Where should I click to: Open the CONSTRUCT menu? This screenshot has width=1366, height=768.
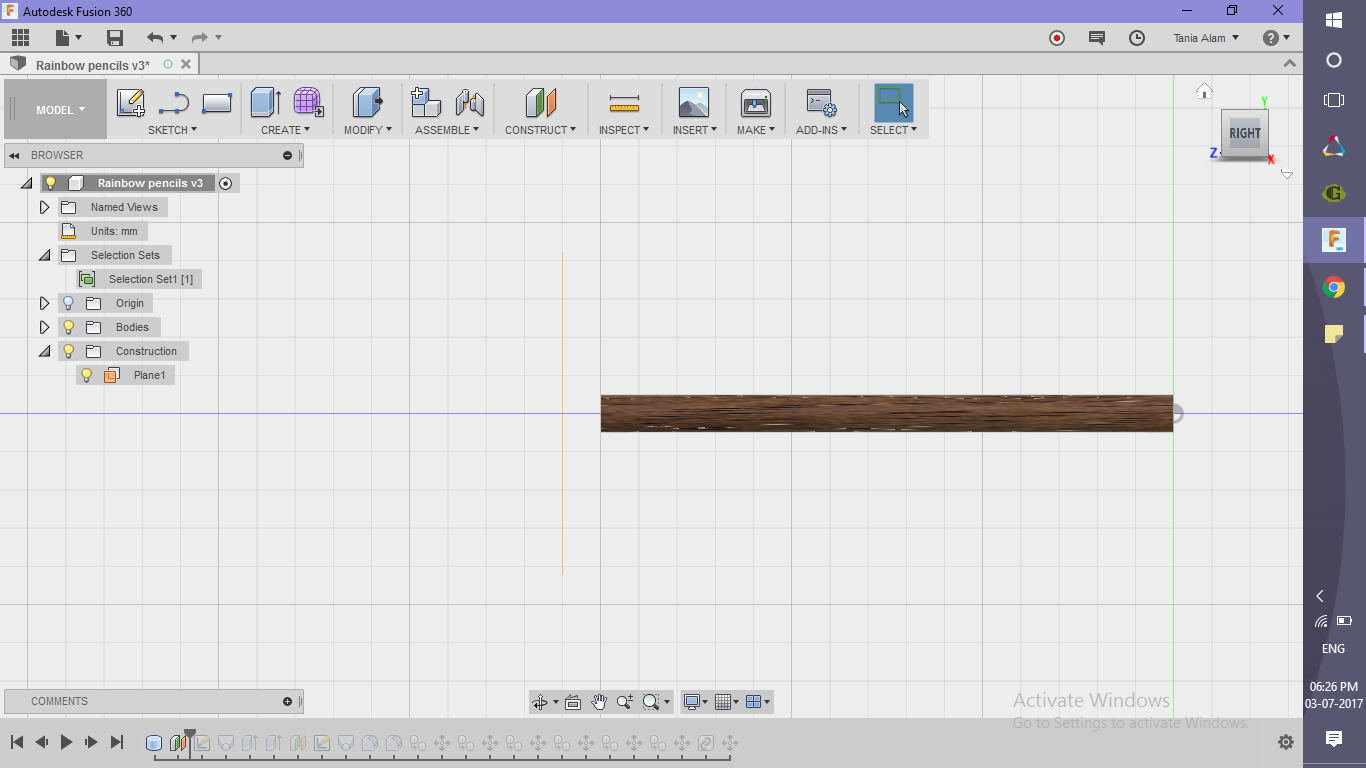(540, 130)
